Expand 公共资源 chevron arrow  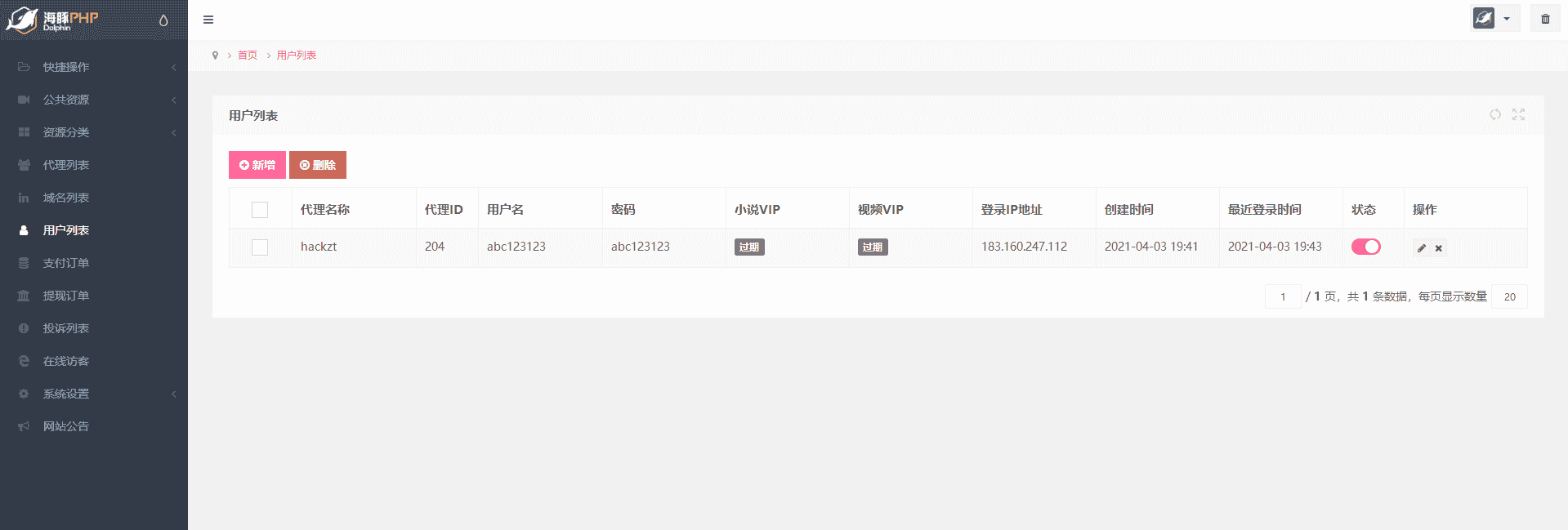pos(174,100)
